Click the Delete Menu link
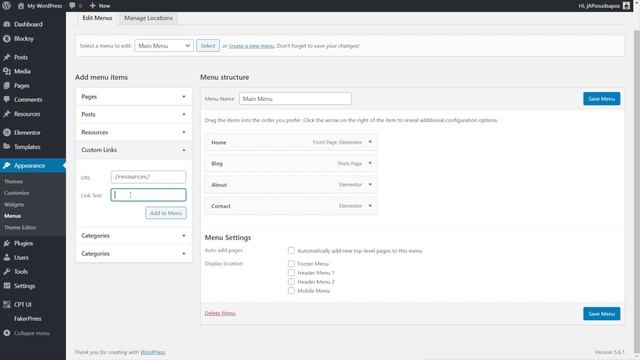 click(220, 313)
